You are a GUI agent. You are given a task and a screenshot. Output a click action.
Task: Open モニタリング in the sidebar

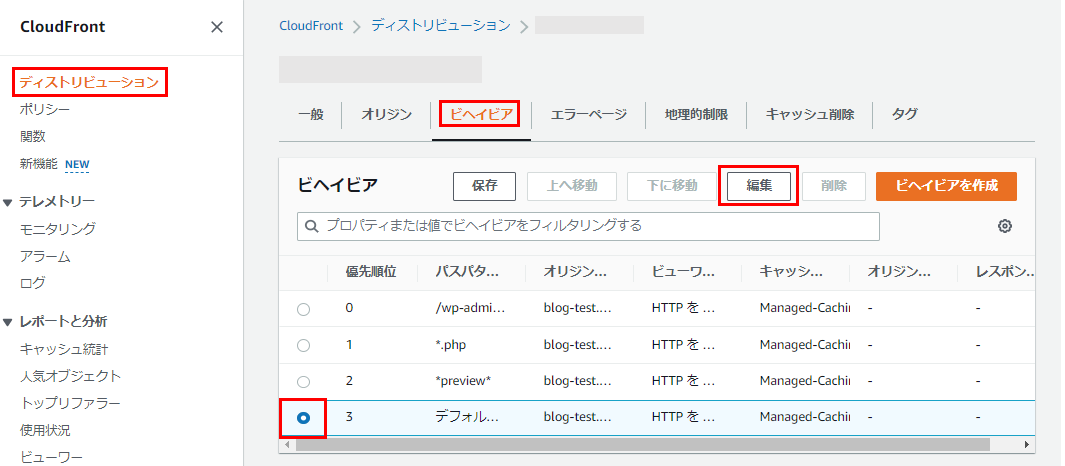[x=58, y=229]
